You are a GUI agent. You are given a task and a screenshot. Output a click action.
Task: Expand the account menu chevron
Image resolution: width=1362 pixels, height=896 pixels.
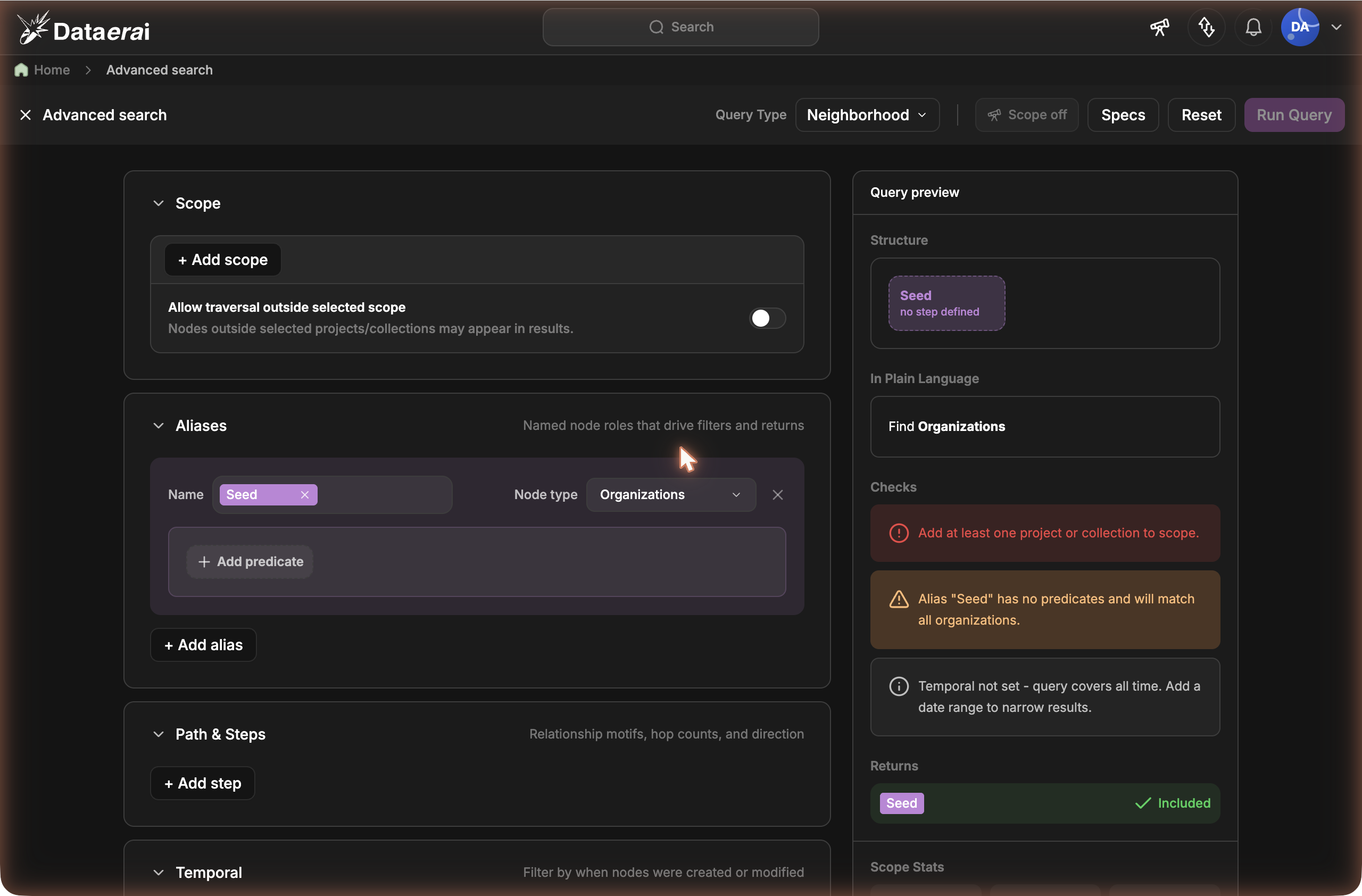(x=1336, y=27)
